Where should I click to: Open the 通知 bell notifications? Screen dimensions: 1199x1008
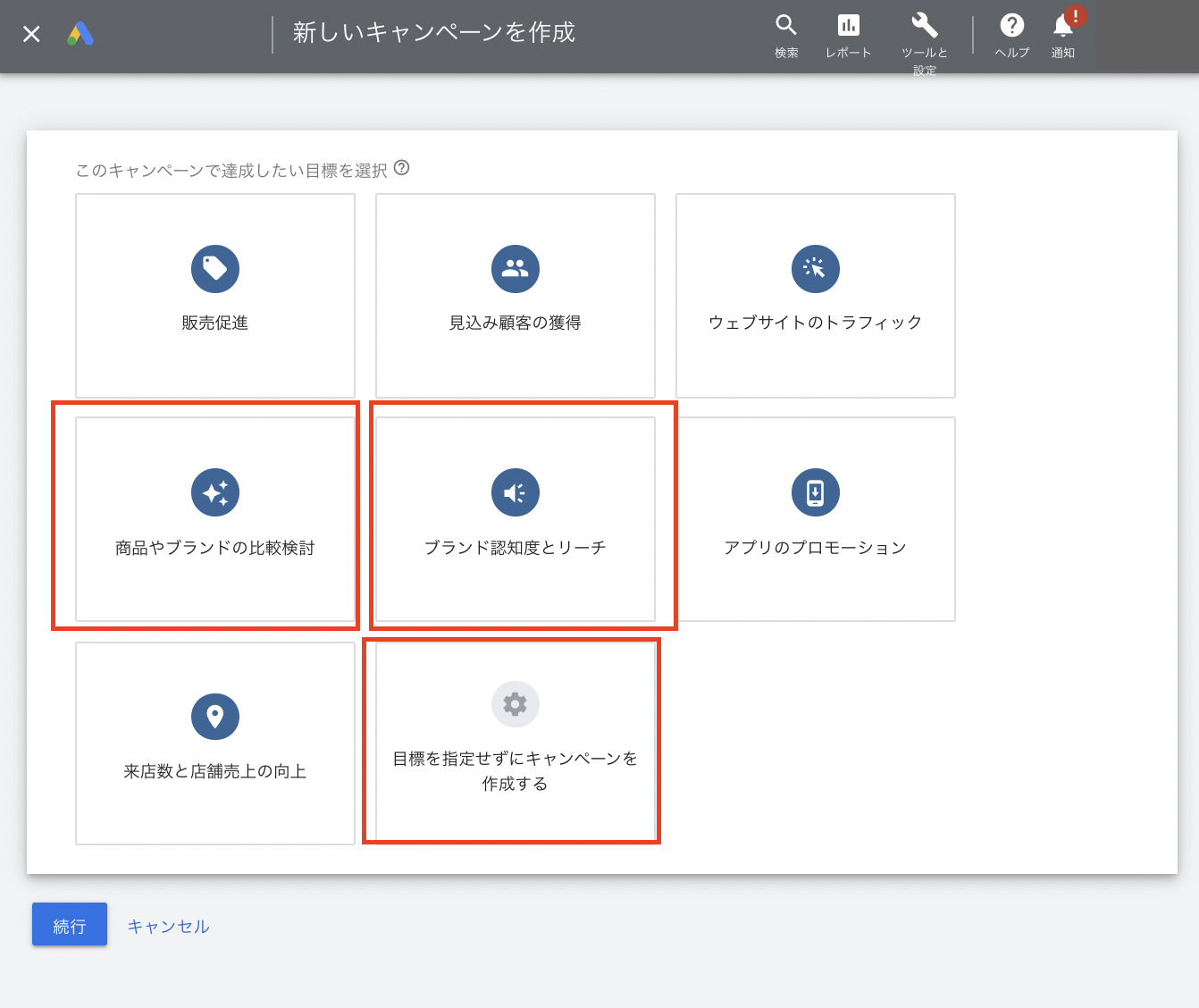coord(1063,26)
